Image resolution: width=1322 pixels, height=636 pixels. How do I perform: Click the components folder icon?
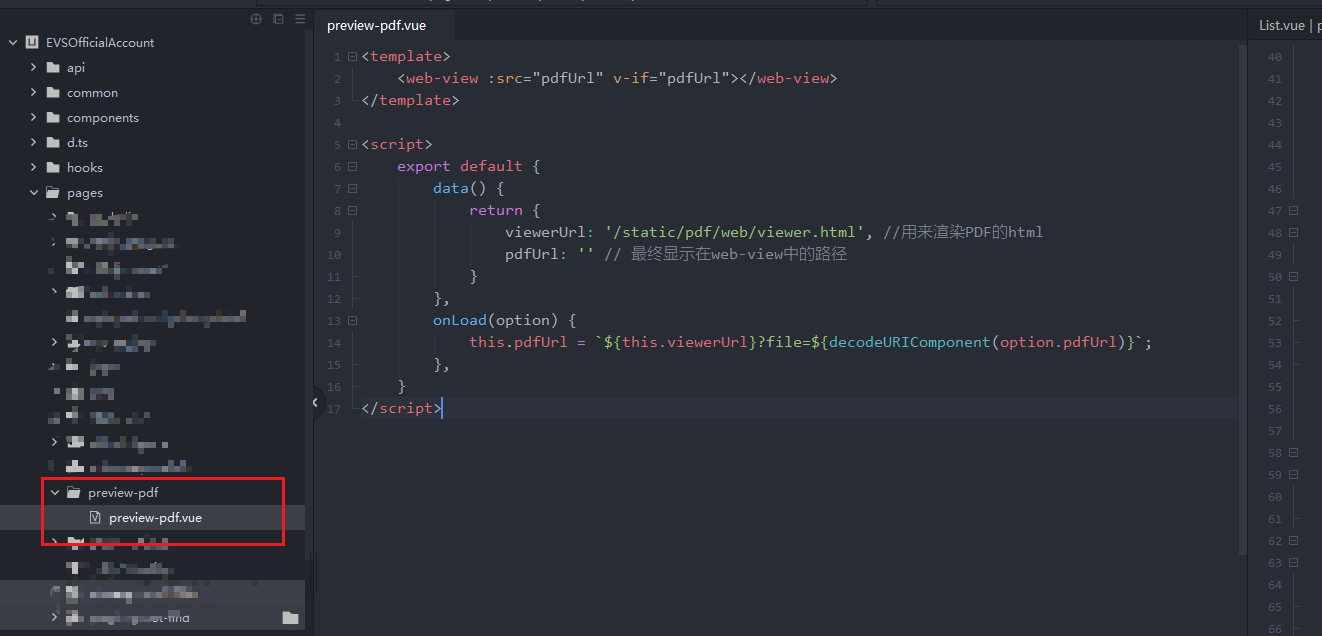tap(53, 118)
